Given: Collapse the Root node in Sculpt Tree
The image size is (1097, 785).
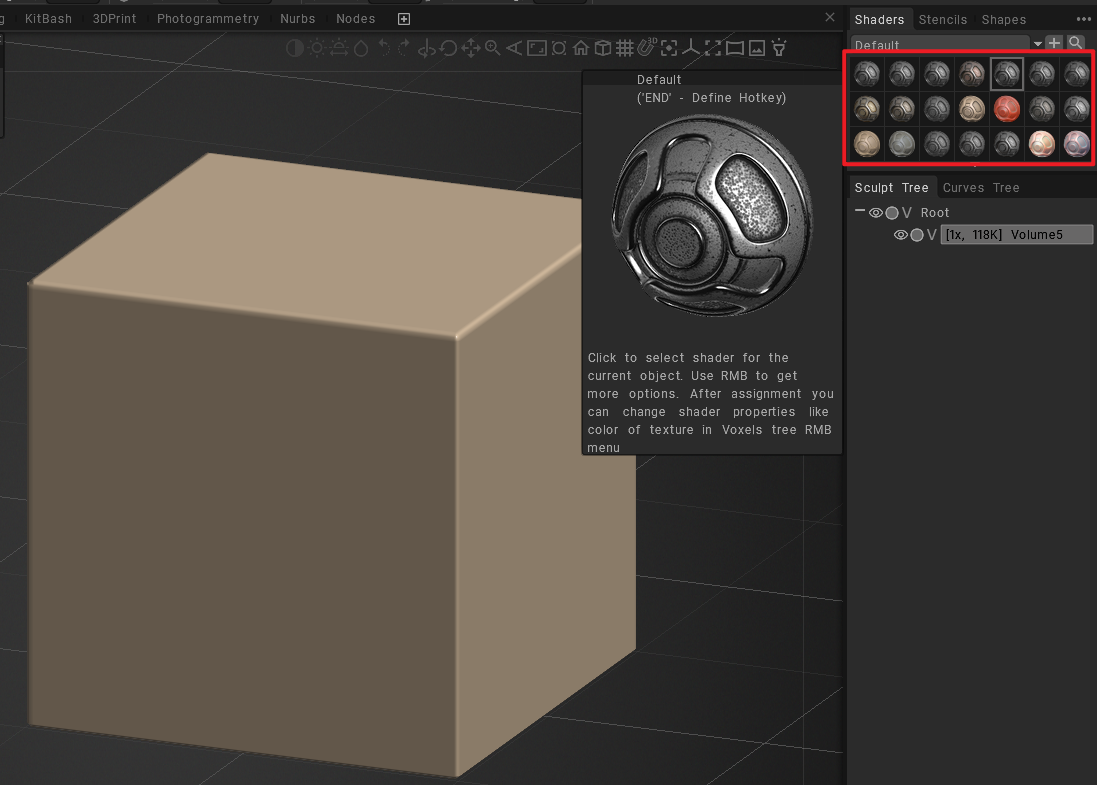Looking at the screenshot, I should pos(859,212).
